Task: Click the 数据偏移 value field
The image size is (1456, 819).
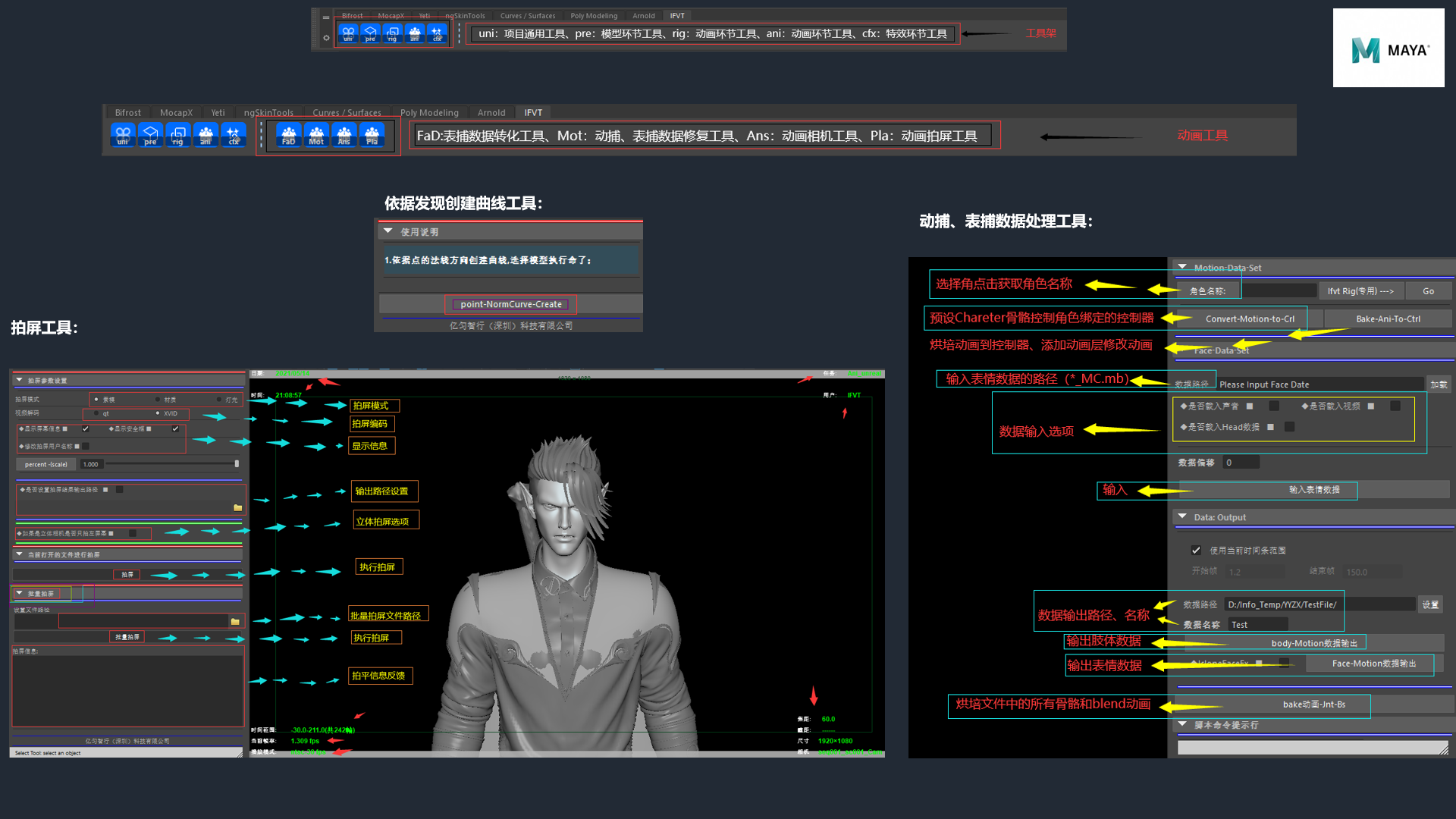Action: tap(1241, 463)
